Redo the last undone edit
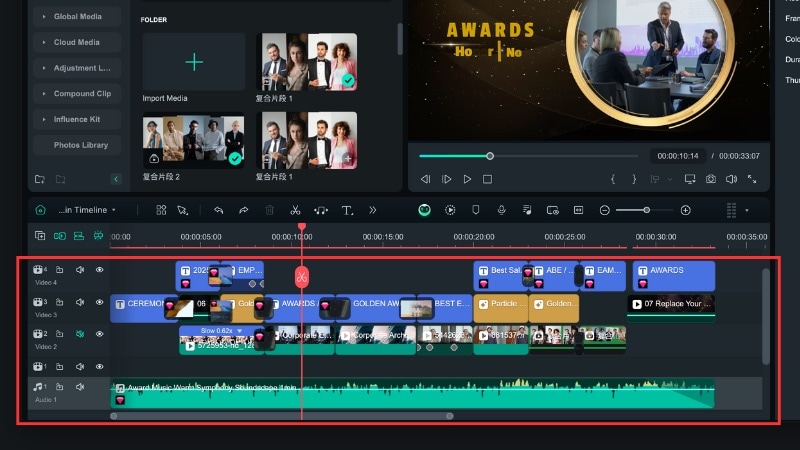Screen dimensions: 800x450 point(243,210)
